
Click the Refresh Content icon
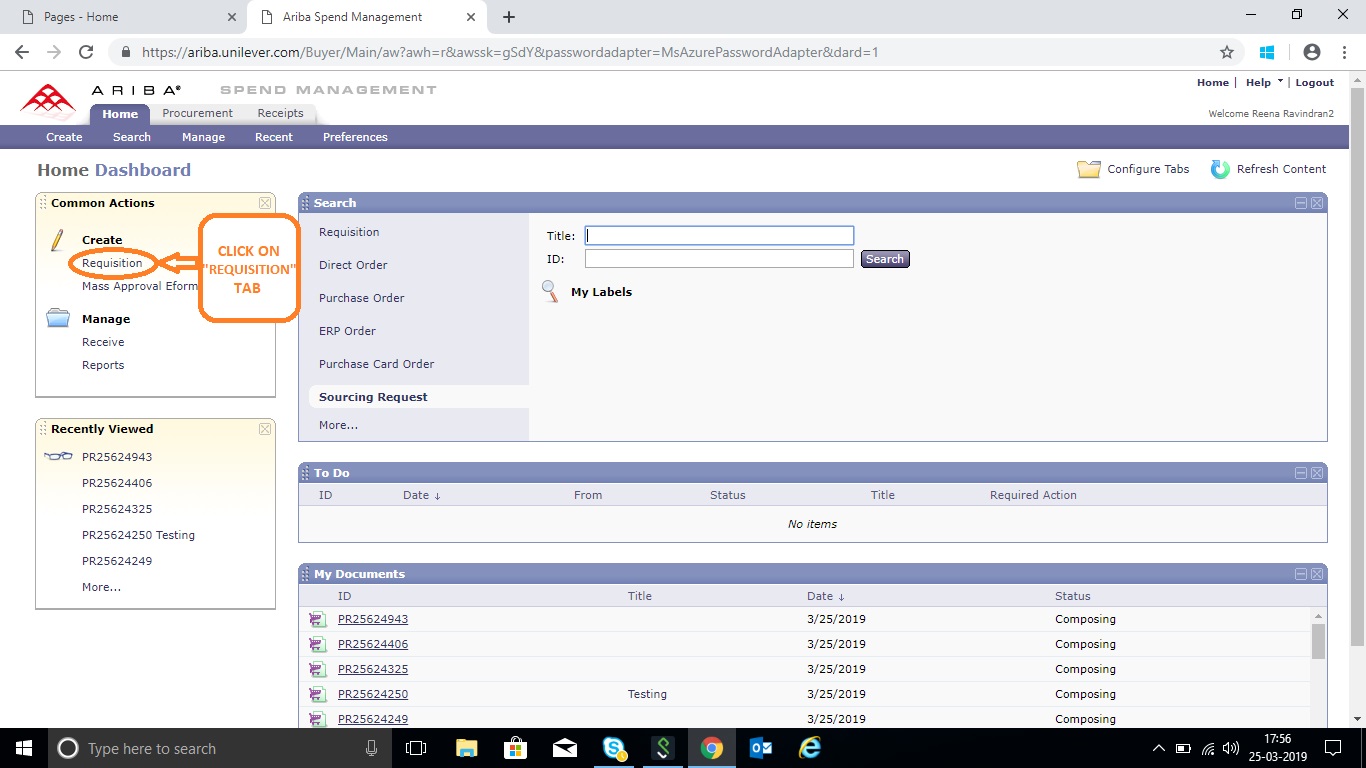tap(1220, 169)
